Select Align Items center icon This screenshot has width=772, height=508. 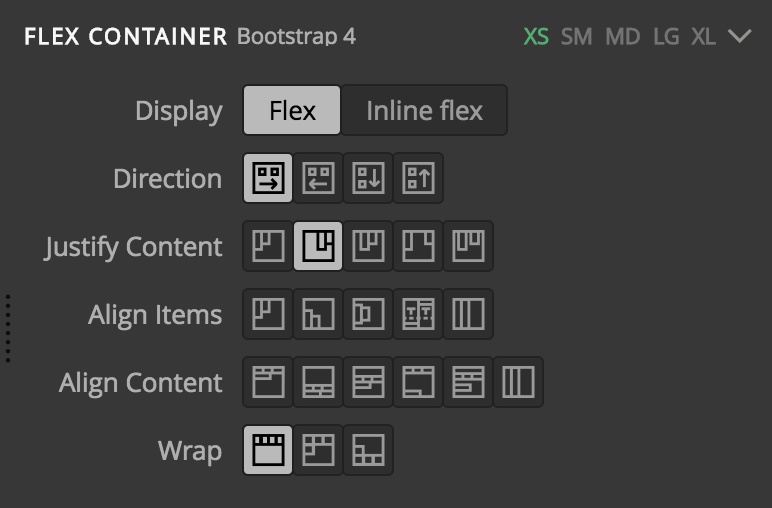[x=368, y=314]
